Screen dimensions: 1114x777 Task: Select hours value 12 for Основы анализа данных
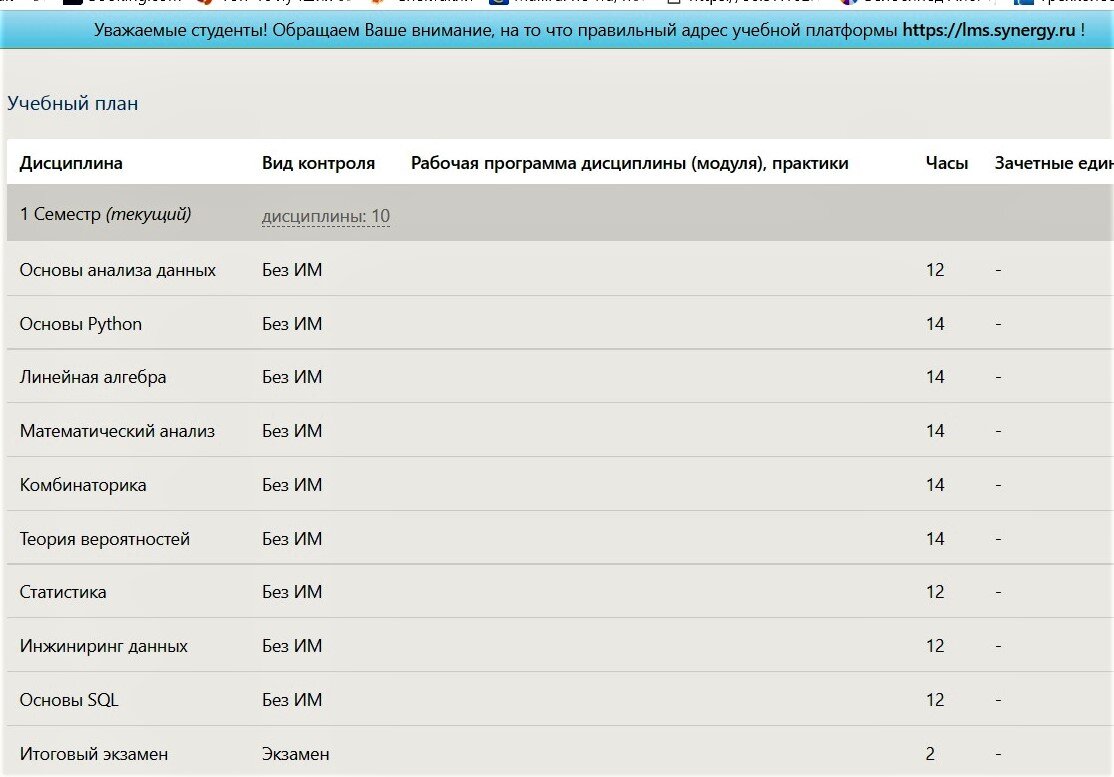pos(935,270)
